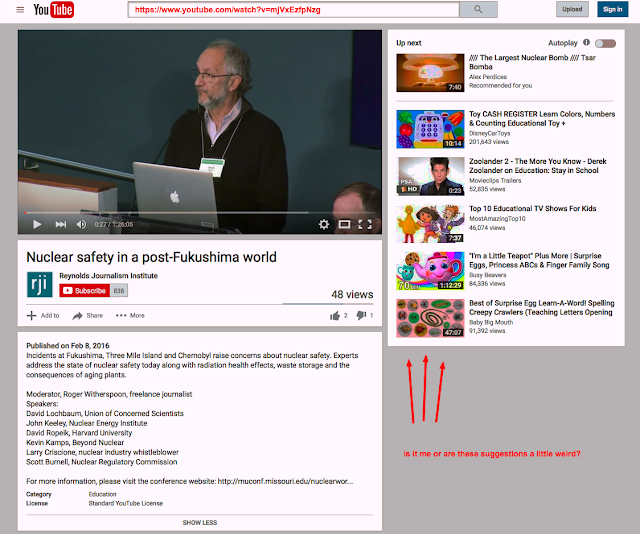The image size is (640, 534).
Task: Open Toy CASH REGISTER Learn Colors title
Action: pyautogui.click(x=542, y=118)
